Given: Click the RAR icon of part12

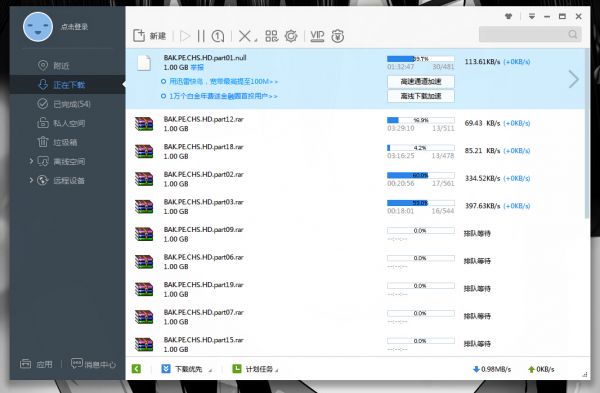Looking at the screenshot, I should pyautogui.click(x=144, y=124).
